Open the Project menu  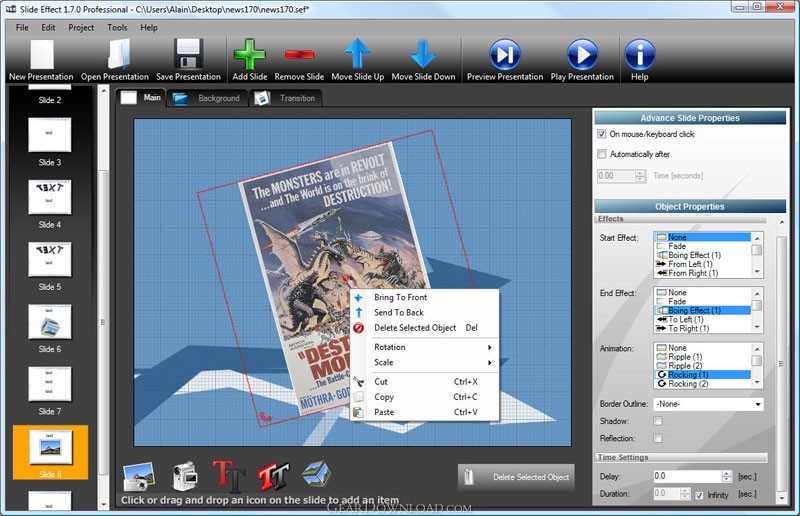81,28
